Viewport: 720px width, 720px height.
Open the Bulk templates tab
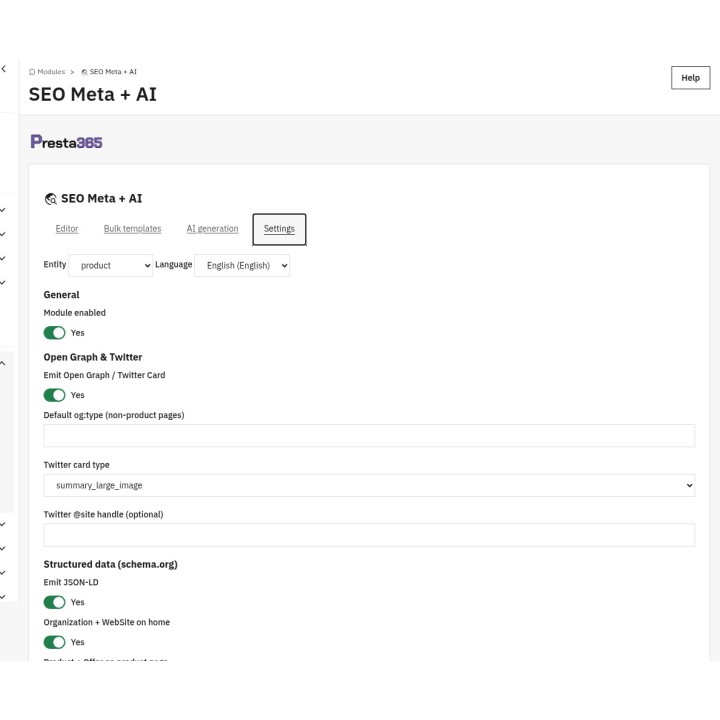(132, 229)
